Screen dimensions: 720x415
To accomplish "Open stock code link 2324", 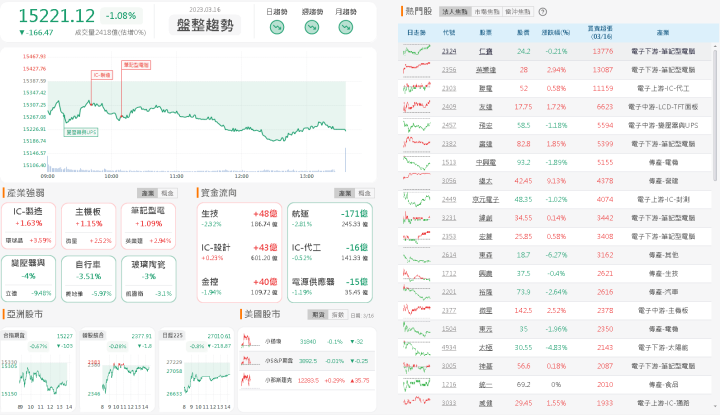I will point(449,51).
